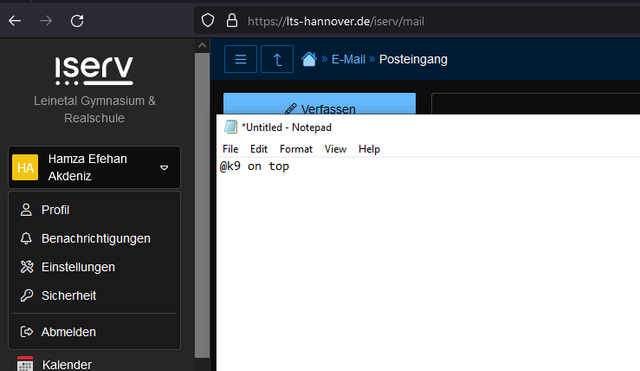The height and width of the screenshot is (371, 640).
Task: Collapse the Hamza Efehan Akdeniz user dropdown
Action: pos(94,167)
